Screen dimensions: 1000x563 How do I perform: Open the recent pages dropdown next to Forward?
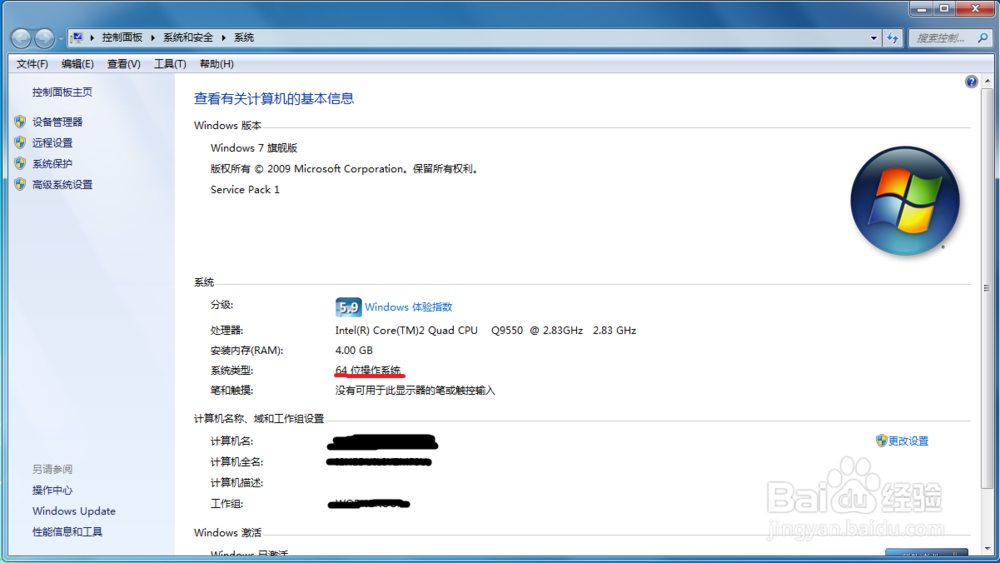click(61, 39)
